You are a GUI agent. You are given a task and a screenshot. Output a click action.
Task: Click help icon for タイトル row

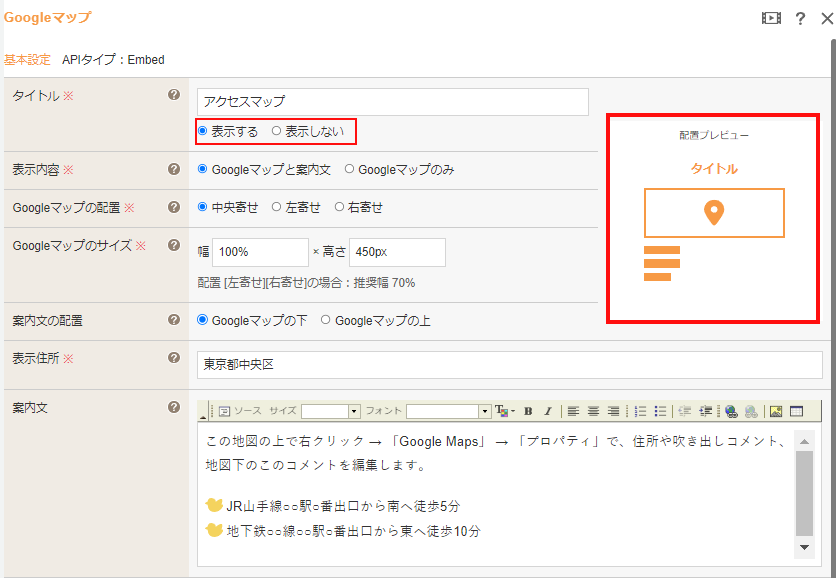pyautogui.click(x=174, y=95)
